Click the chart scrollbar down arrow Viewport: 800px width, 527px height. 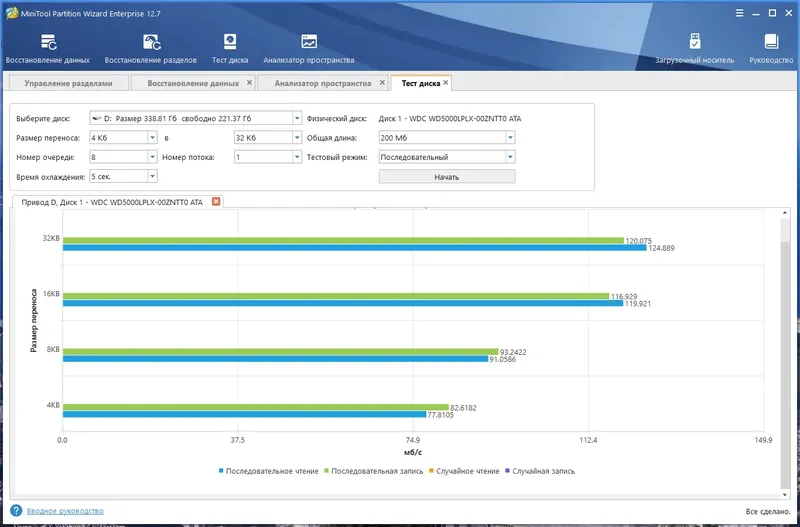[785, 494]
